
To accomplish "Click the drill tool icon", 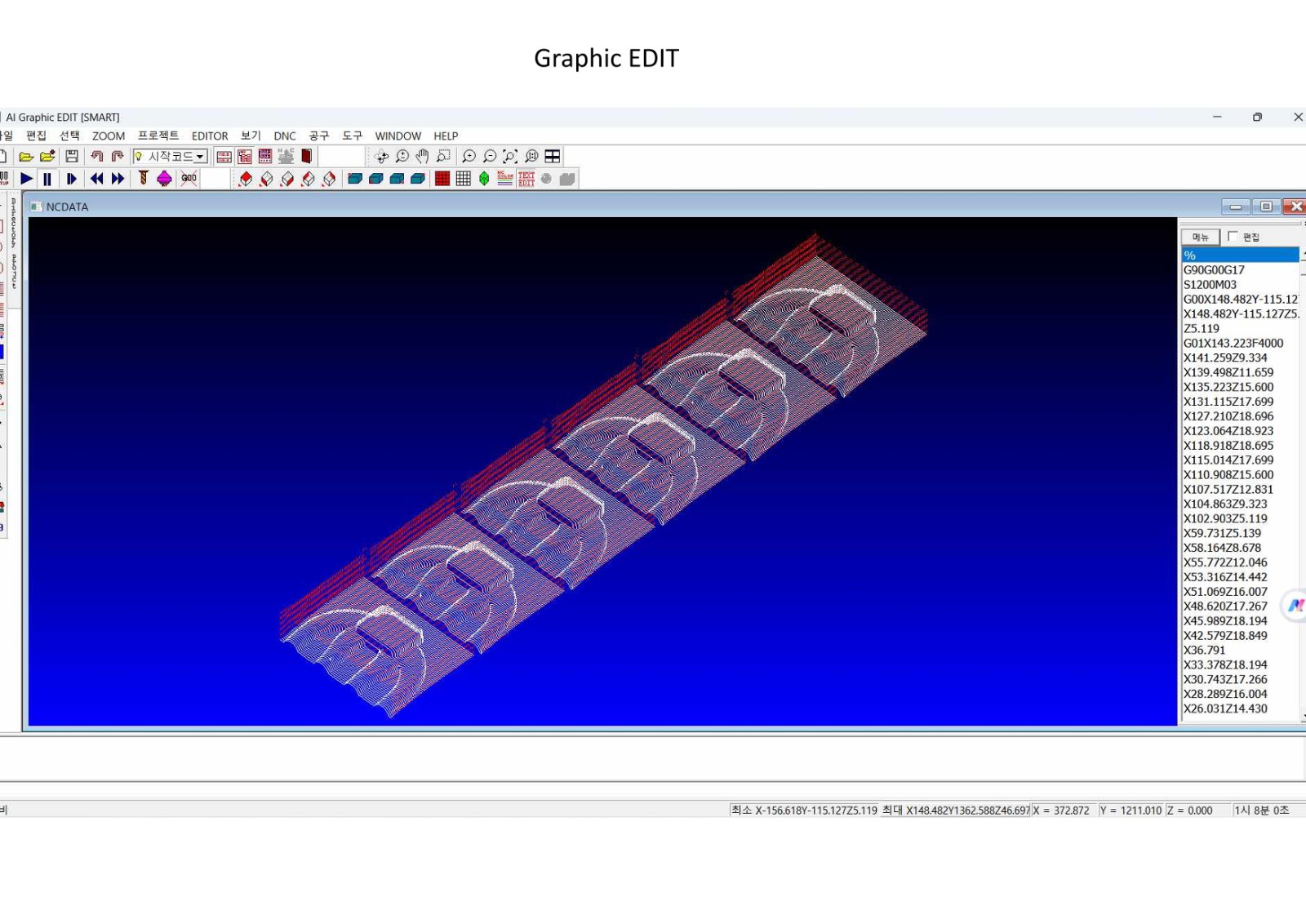I will 143,179.
